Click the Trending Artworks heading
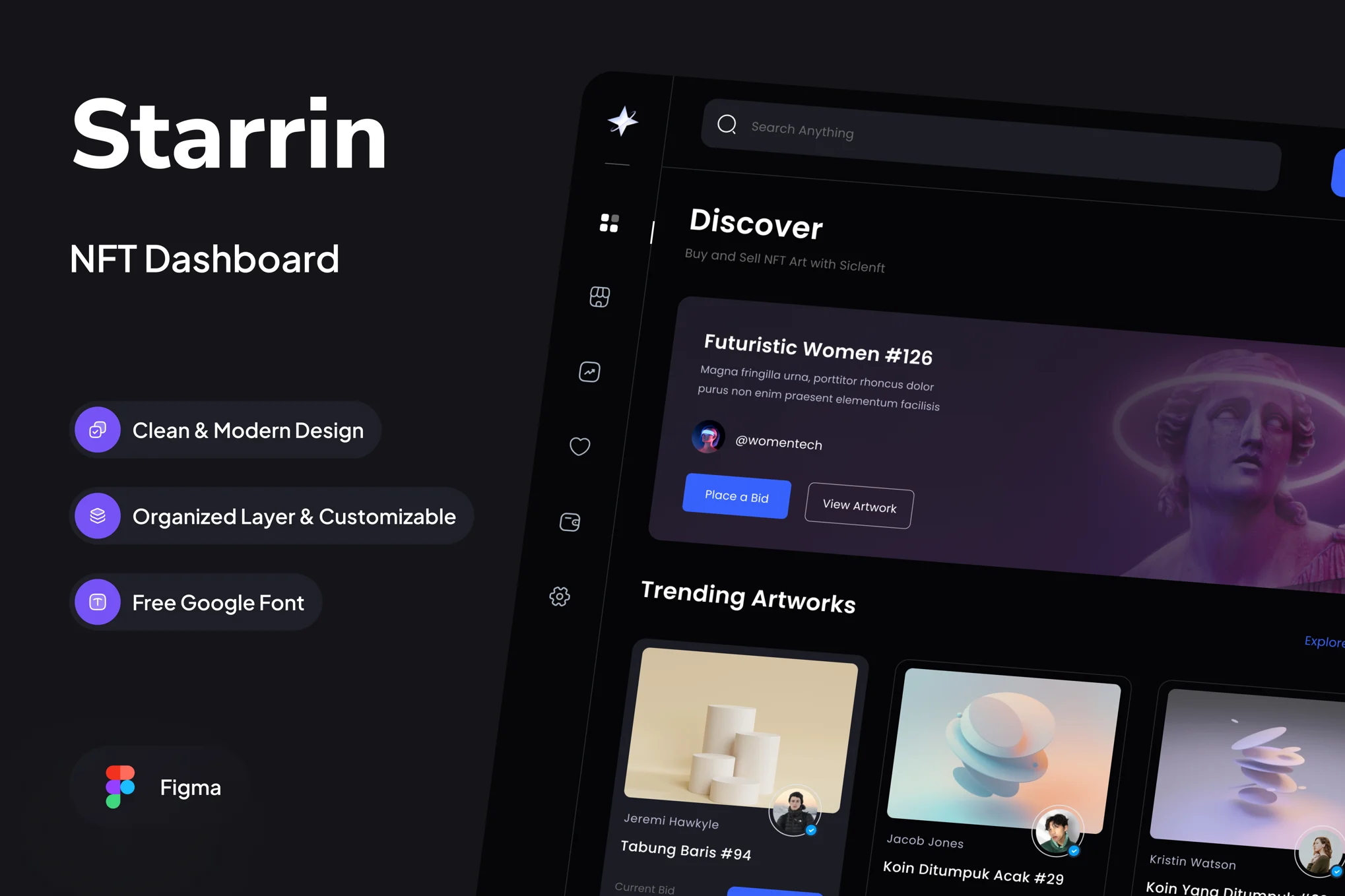The height and width of the screenshot is (896, 1345). [x=748, y=597]
